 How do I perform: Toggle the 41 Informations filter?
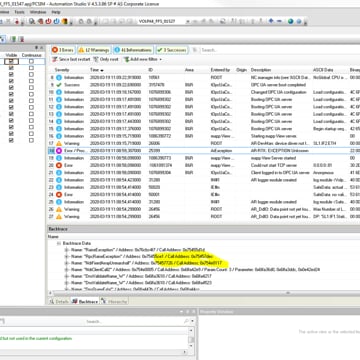point(133,50)
